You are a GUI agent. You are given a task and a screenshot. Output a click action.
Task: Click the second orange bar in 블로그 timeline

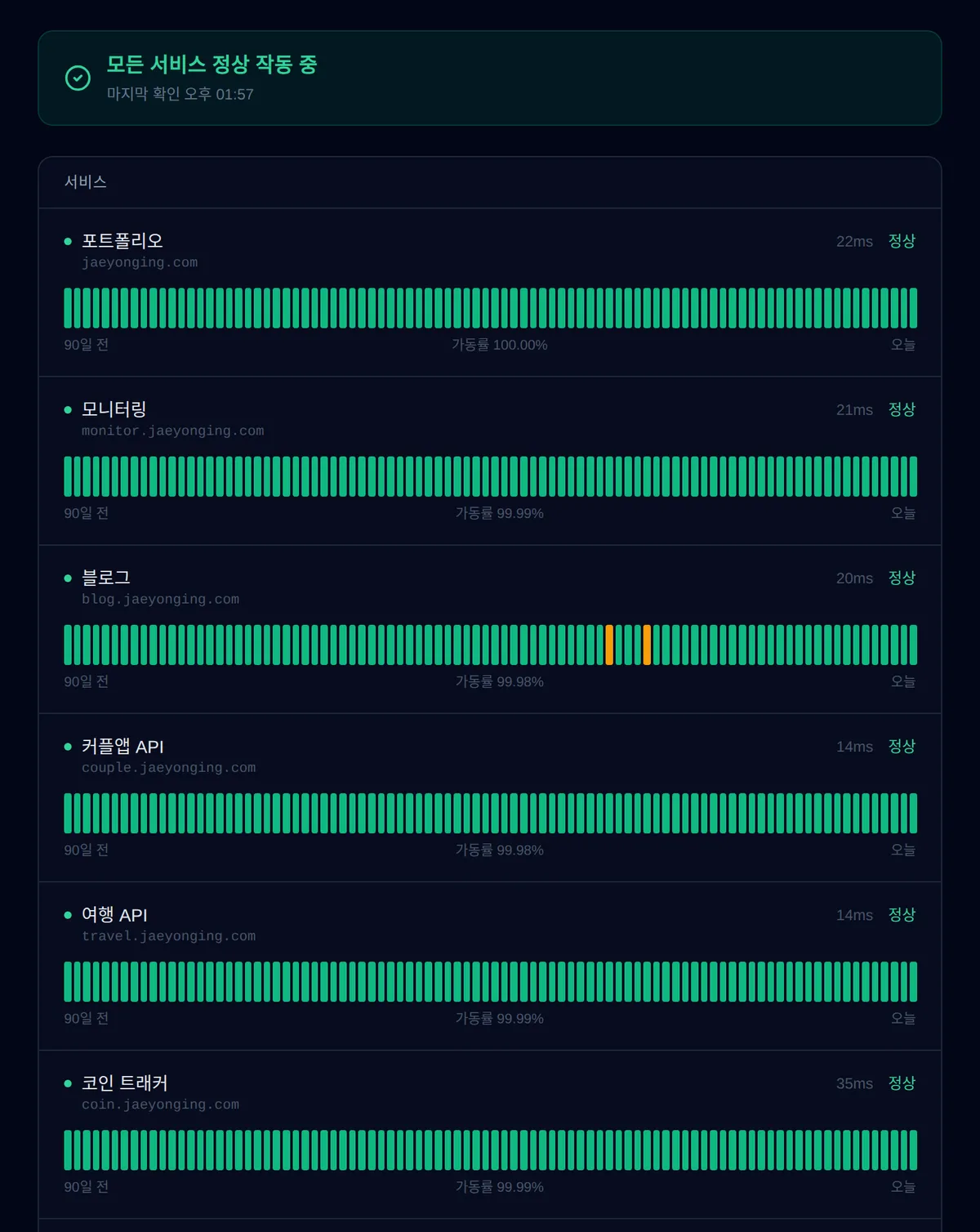(x=647, y=645)
